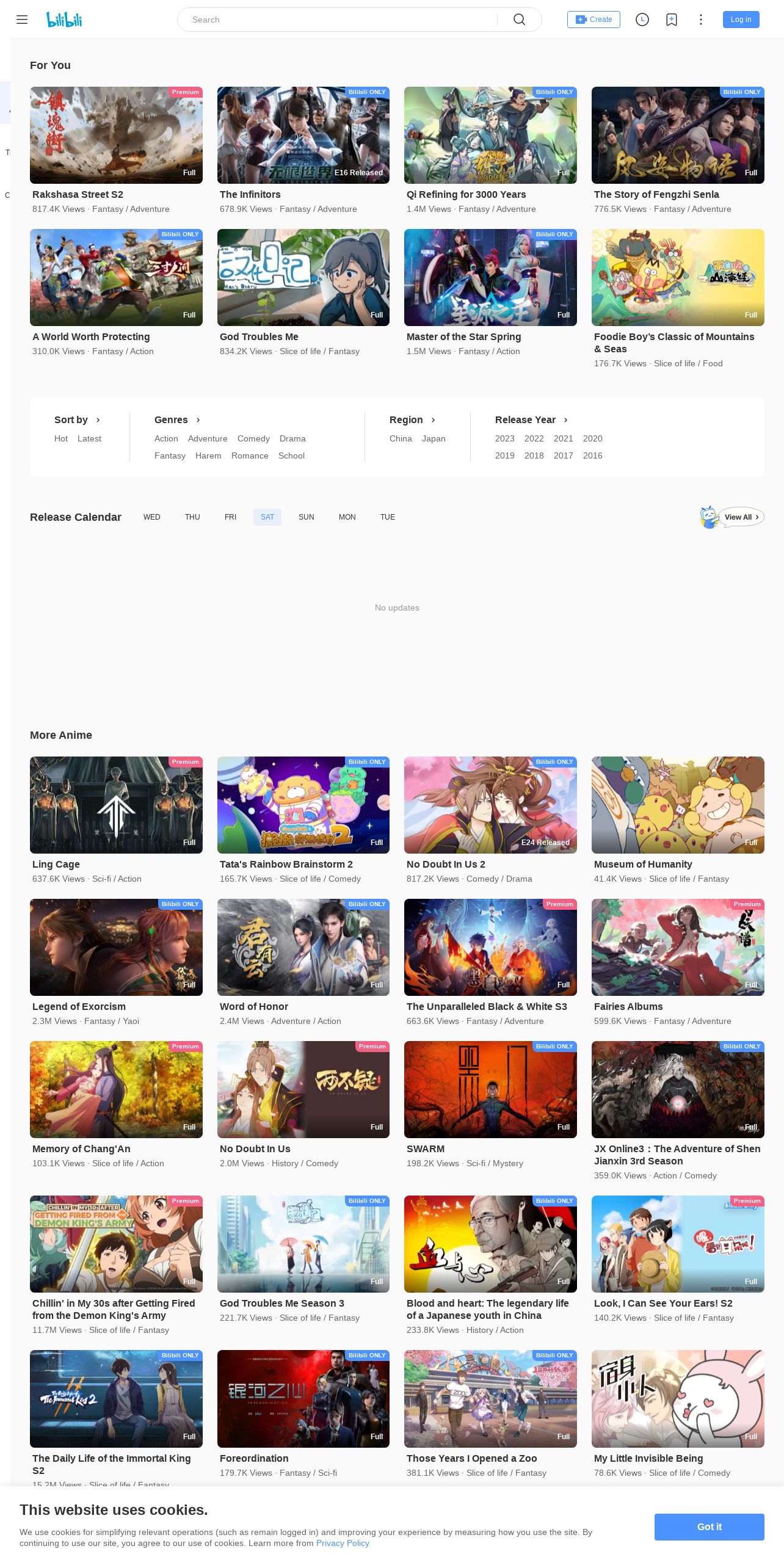Click Those Years I Opened a Zoo title
Screen dimensions: 784x1568
(x=472, y=1458)
